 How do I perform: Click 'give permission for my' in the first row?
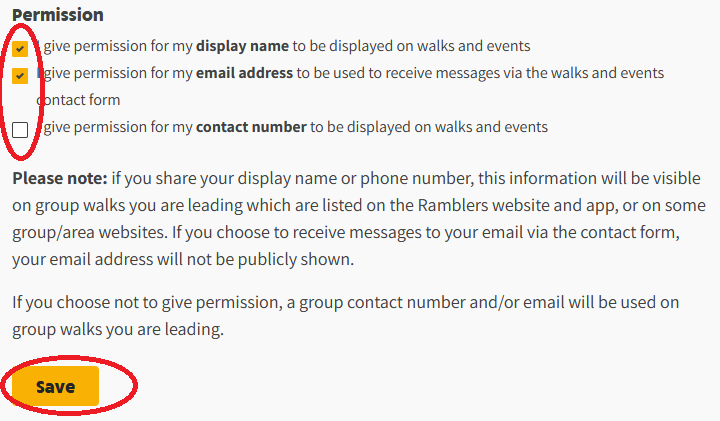coord(118,46)
